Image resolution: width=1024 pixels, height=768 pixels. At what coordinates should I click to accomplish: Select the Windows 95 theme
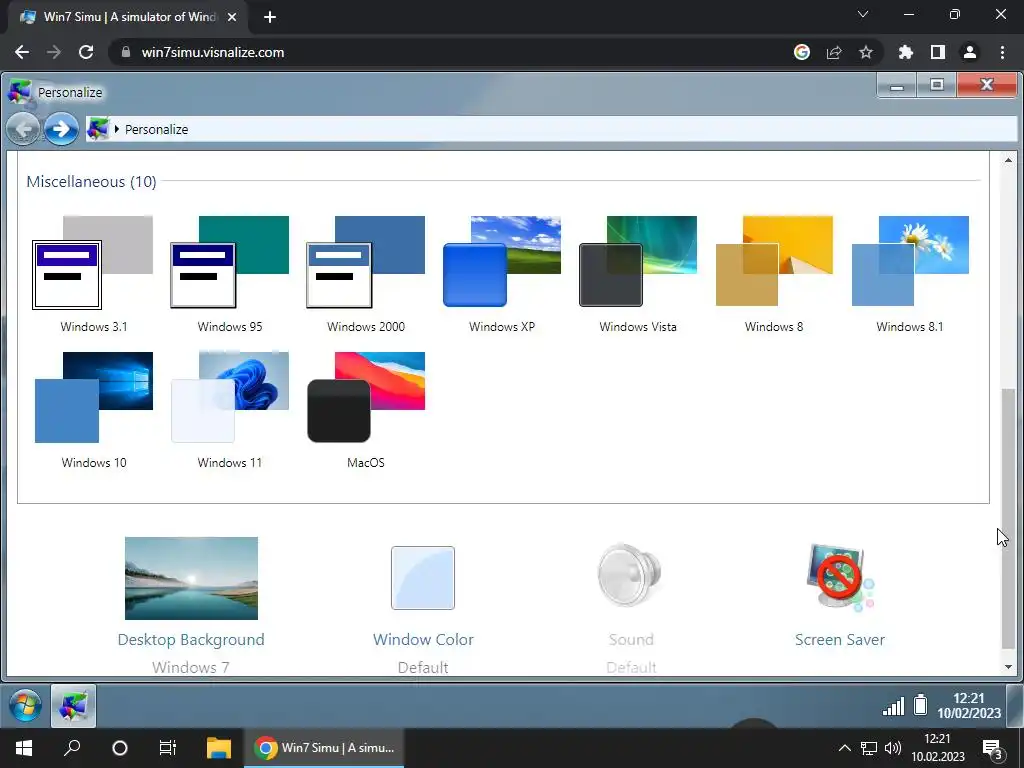point(229,274)
